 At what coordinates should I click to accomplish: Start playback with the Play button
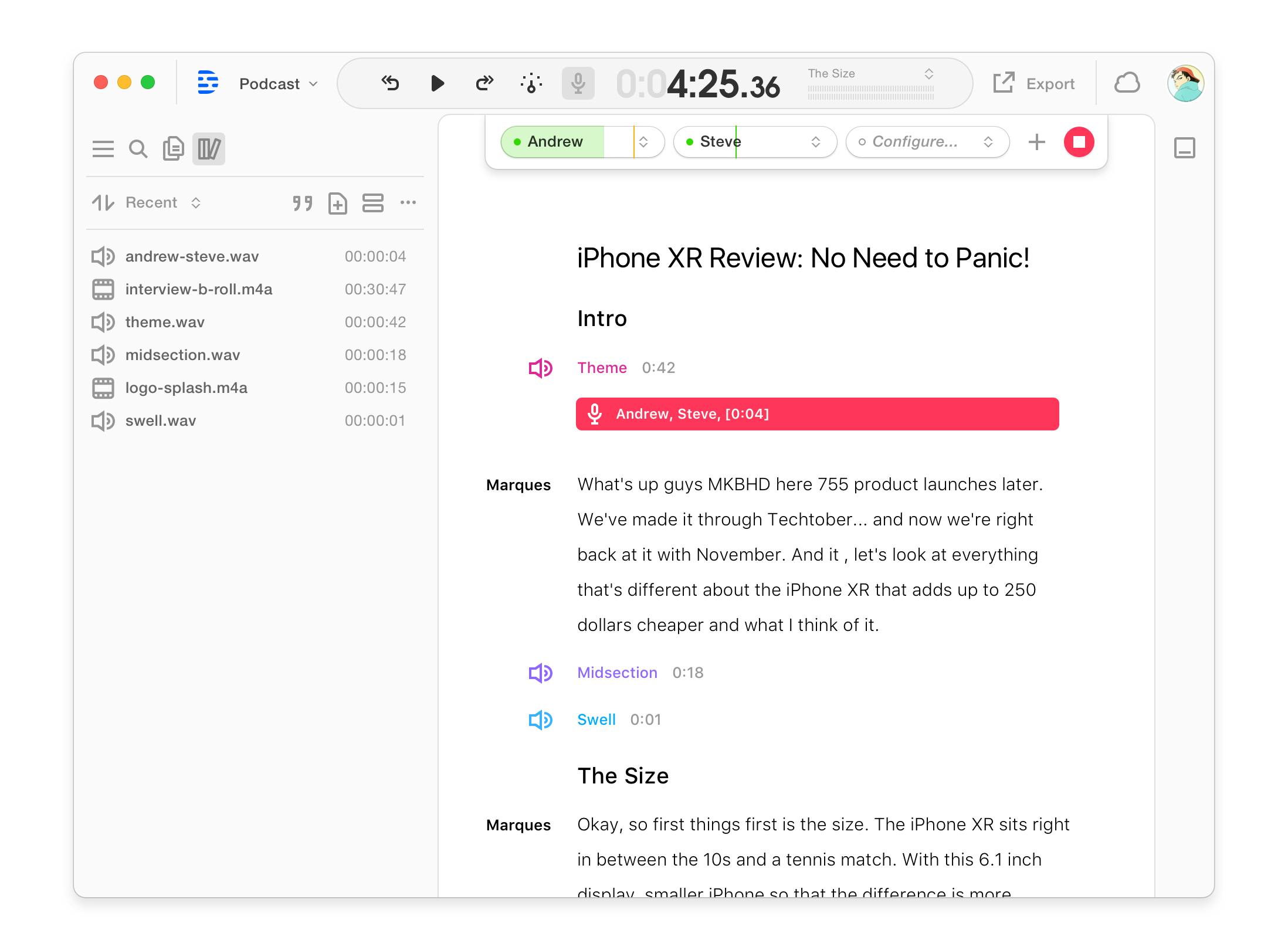click(x=437, y=83)
